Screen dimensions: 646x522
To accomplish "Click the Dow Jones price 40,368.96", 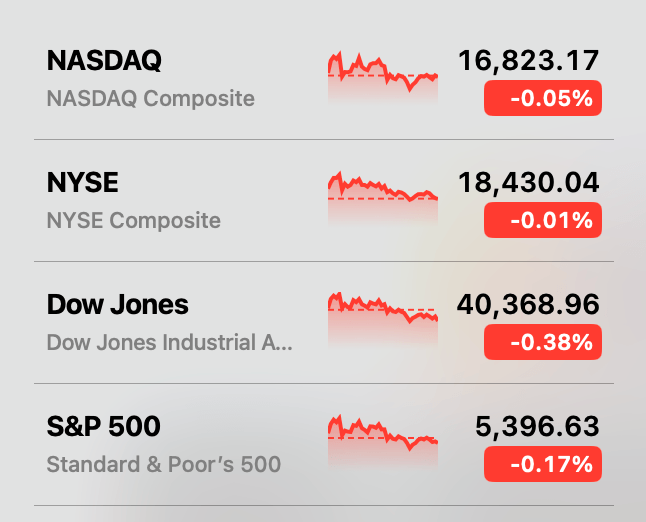I will [527, 305].
